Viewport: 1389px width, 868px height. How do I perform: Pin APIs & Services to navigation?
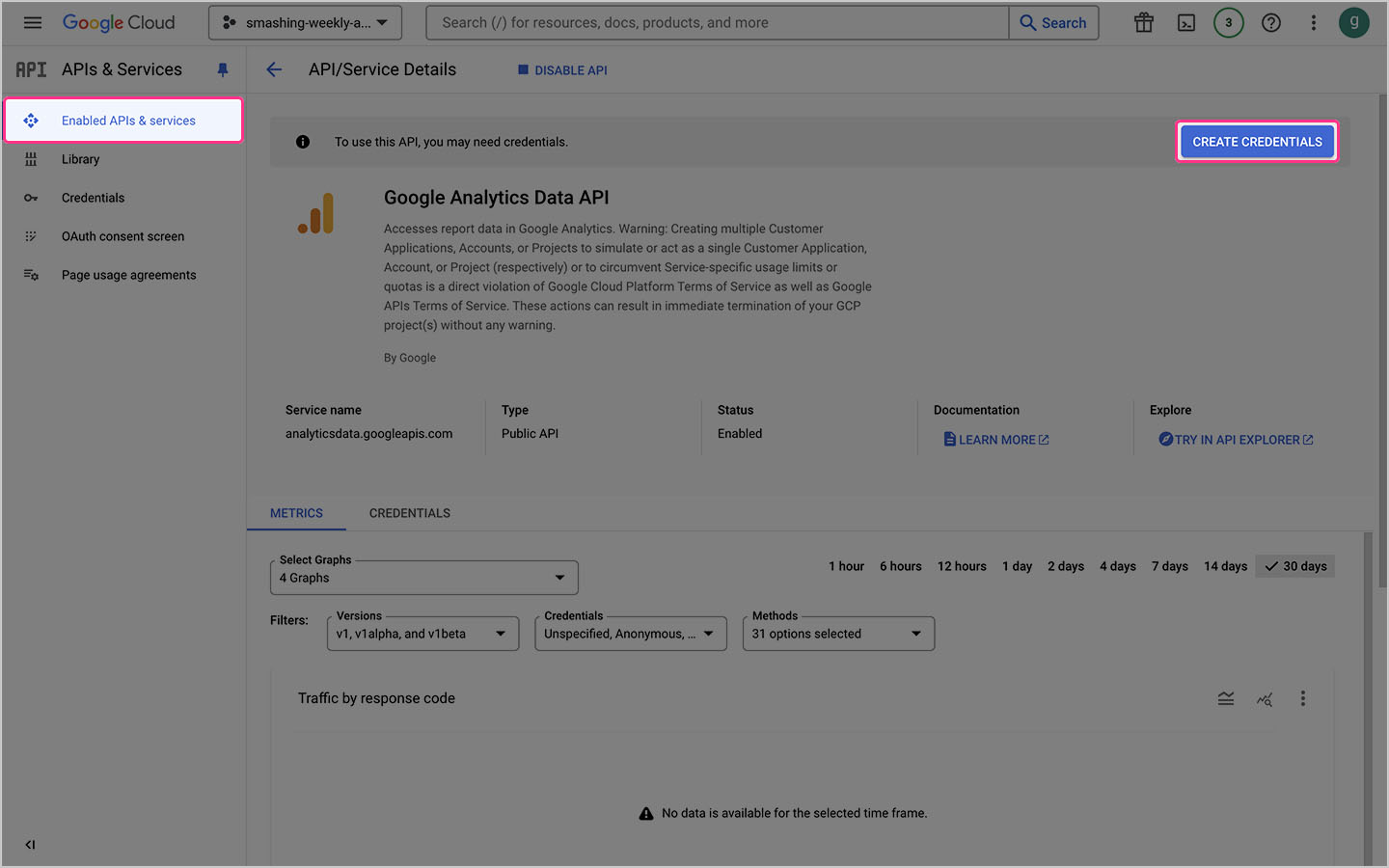[x=223, y=68]
